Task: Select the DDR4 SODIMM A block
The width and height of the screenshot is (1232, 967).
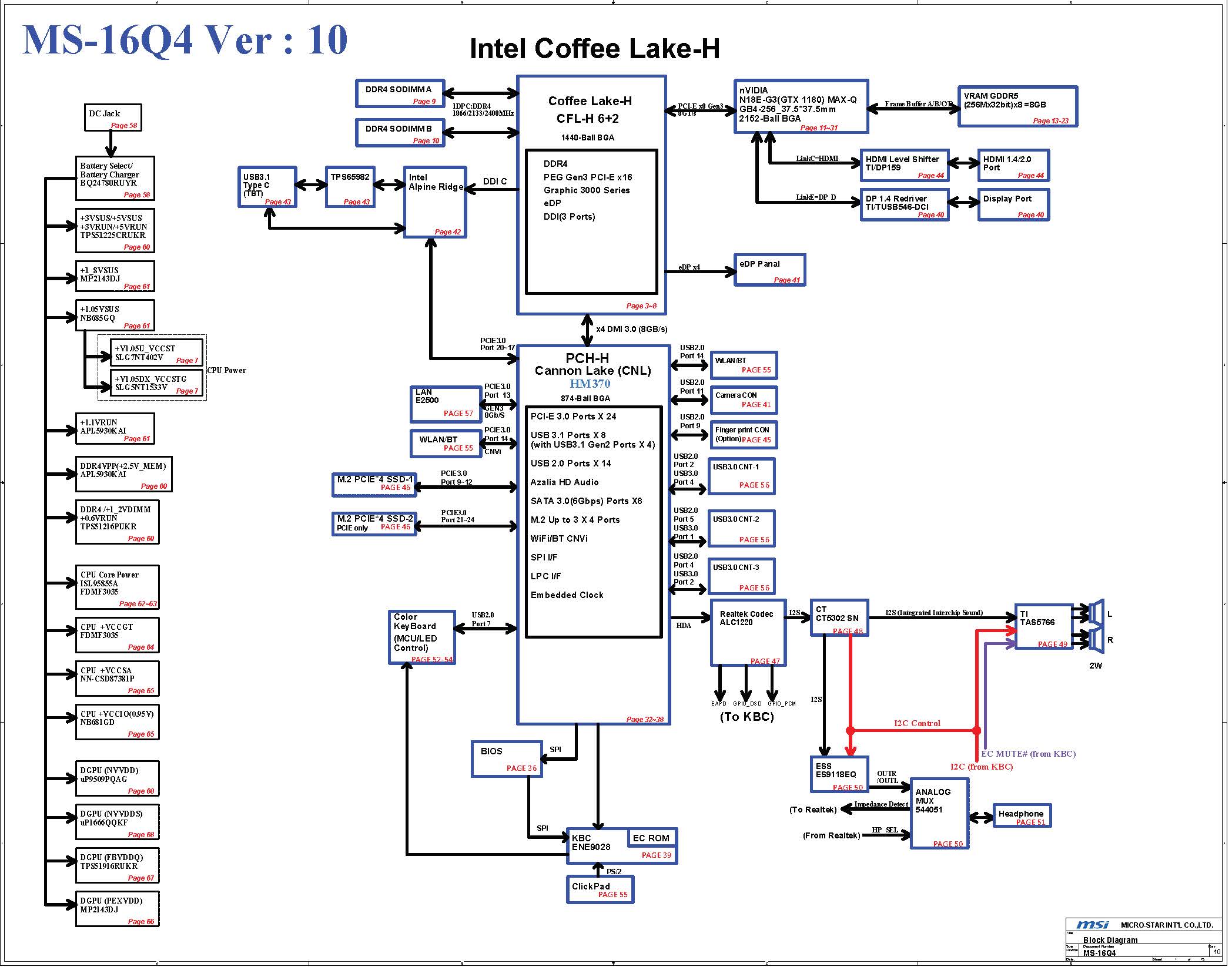Action: click(x=401, y=94)
